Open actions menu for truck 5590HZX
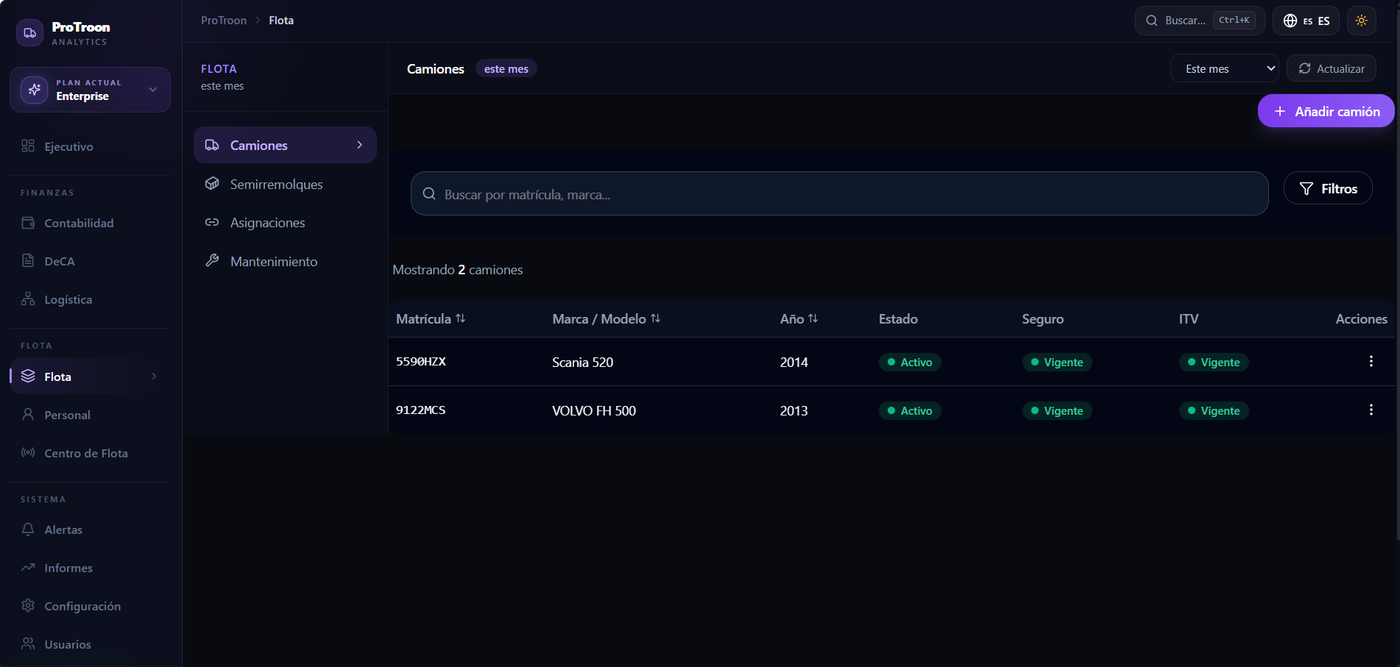 point(1371,362)
